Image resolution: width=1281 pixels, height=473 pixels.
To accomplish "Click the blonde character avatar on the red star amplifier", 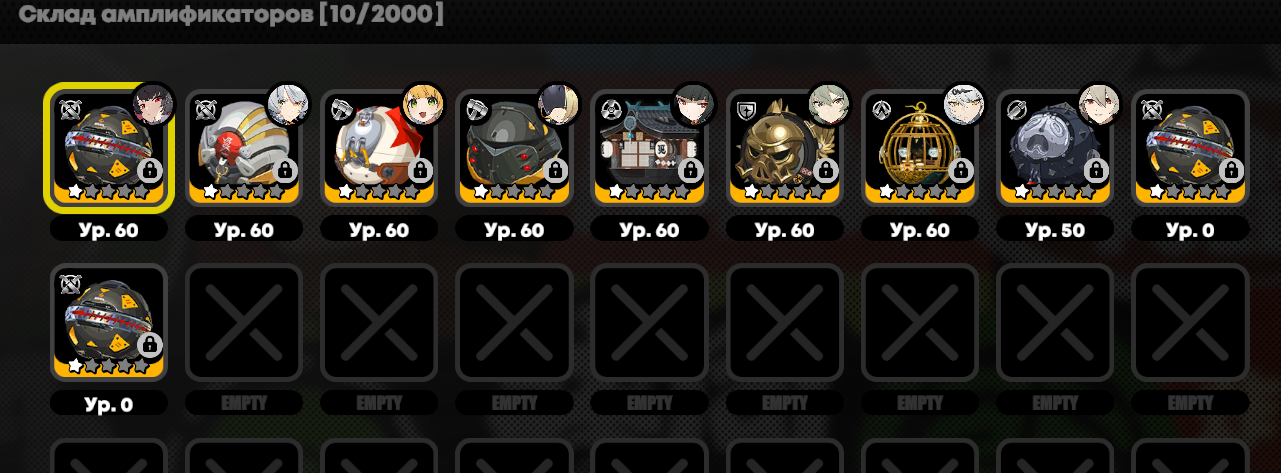I will click(x=423, y=103).
